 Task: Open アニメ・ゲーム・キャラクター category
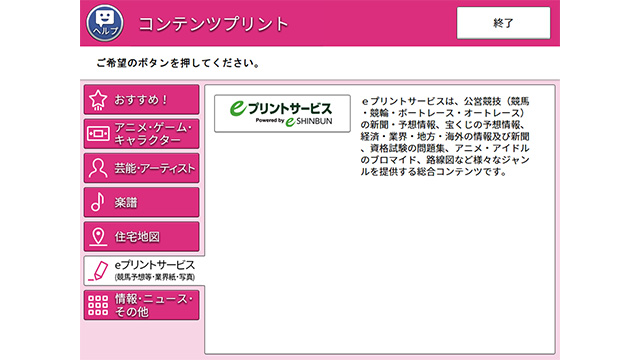pyautogui.click(x=142, y=134)
